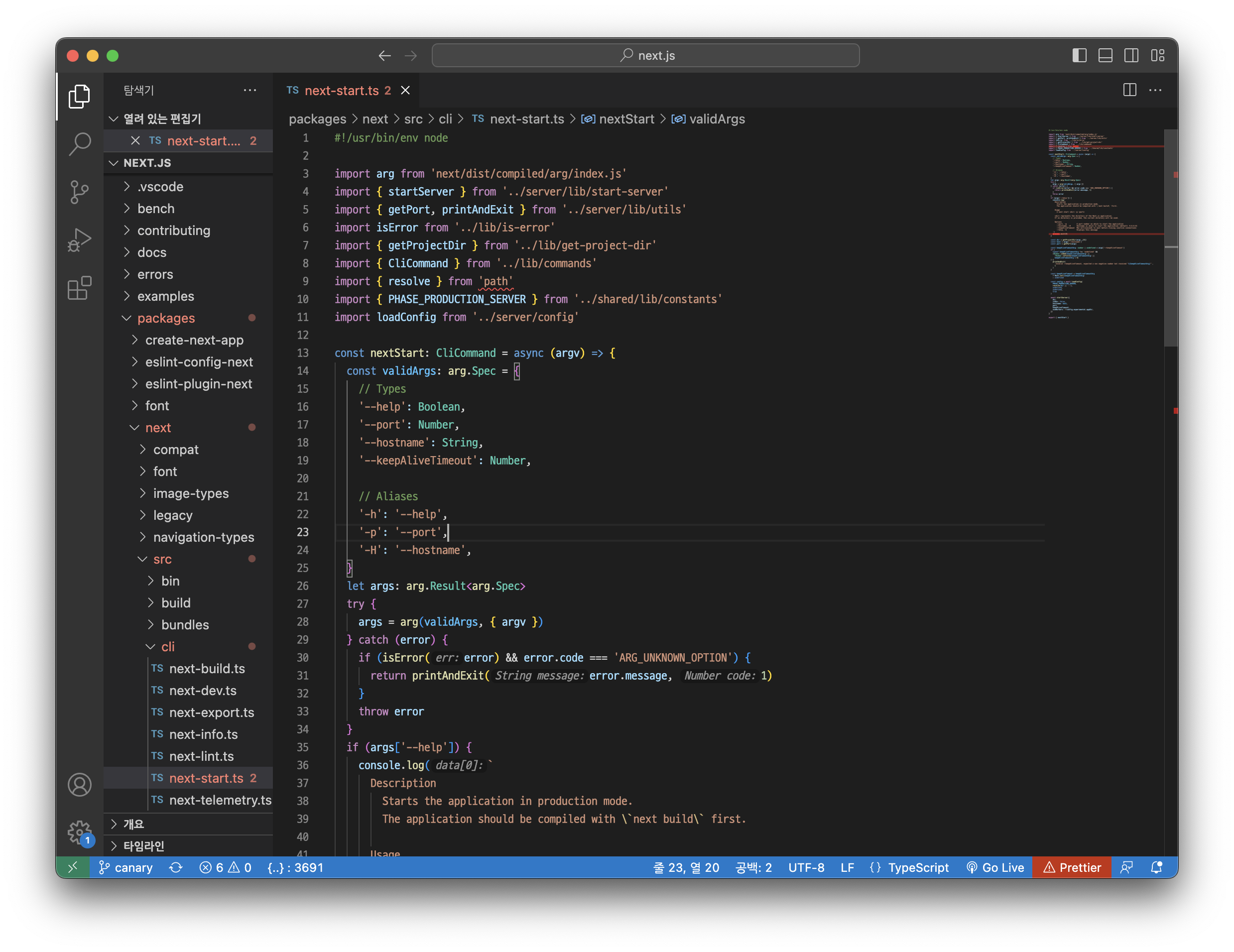Open the Search view in activity bar

tap(79, 144)
